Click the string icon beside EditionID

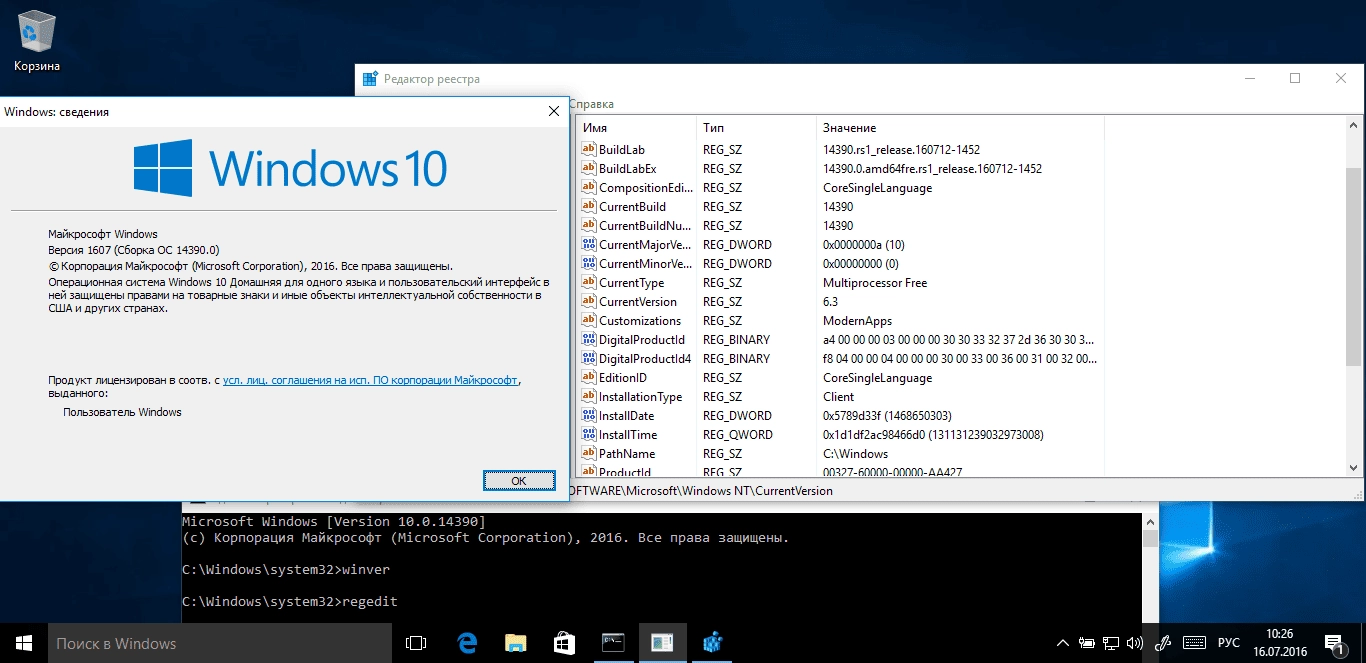pyautogui.click(x=589, y=378)
